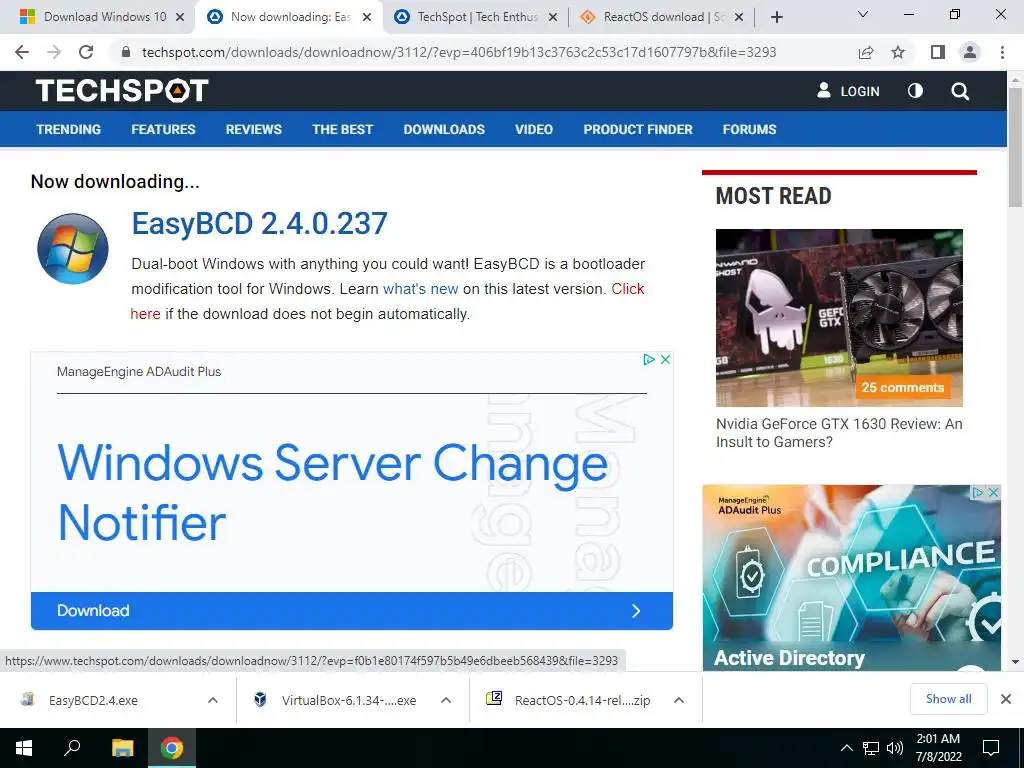Open the tab search dropdown arrow
The width and height of the screenshot is (1024, 768).
pyautogui.click(x=863, y=14)
